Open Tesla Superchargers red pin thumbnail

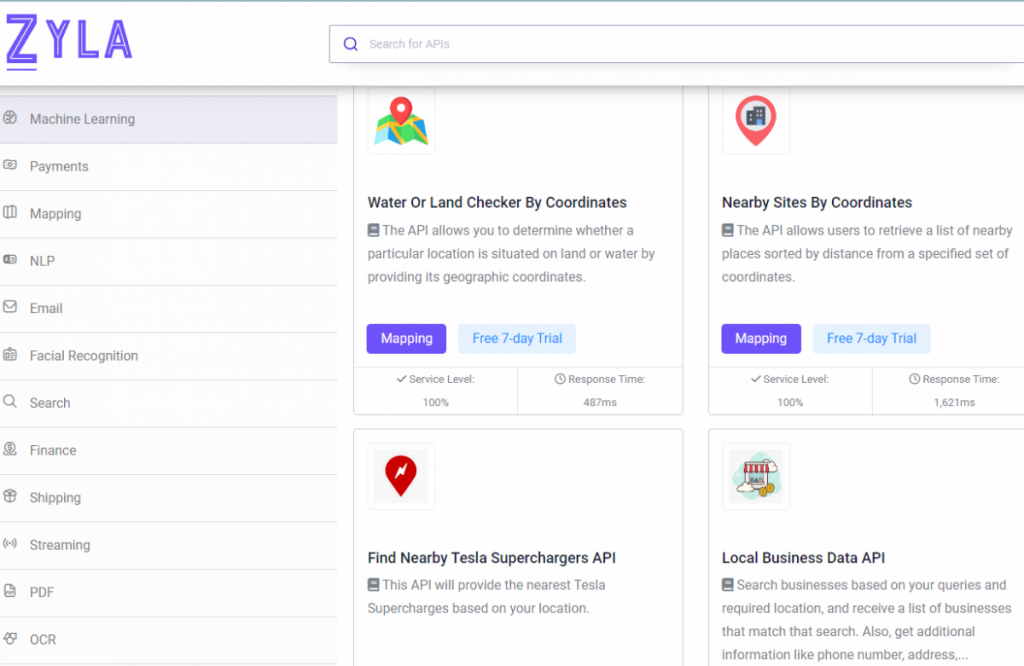(401, 476)
